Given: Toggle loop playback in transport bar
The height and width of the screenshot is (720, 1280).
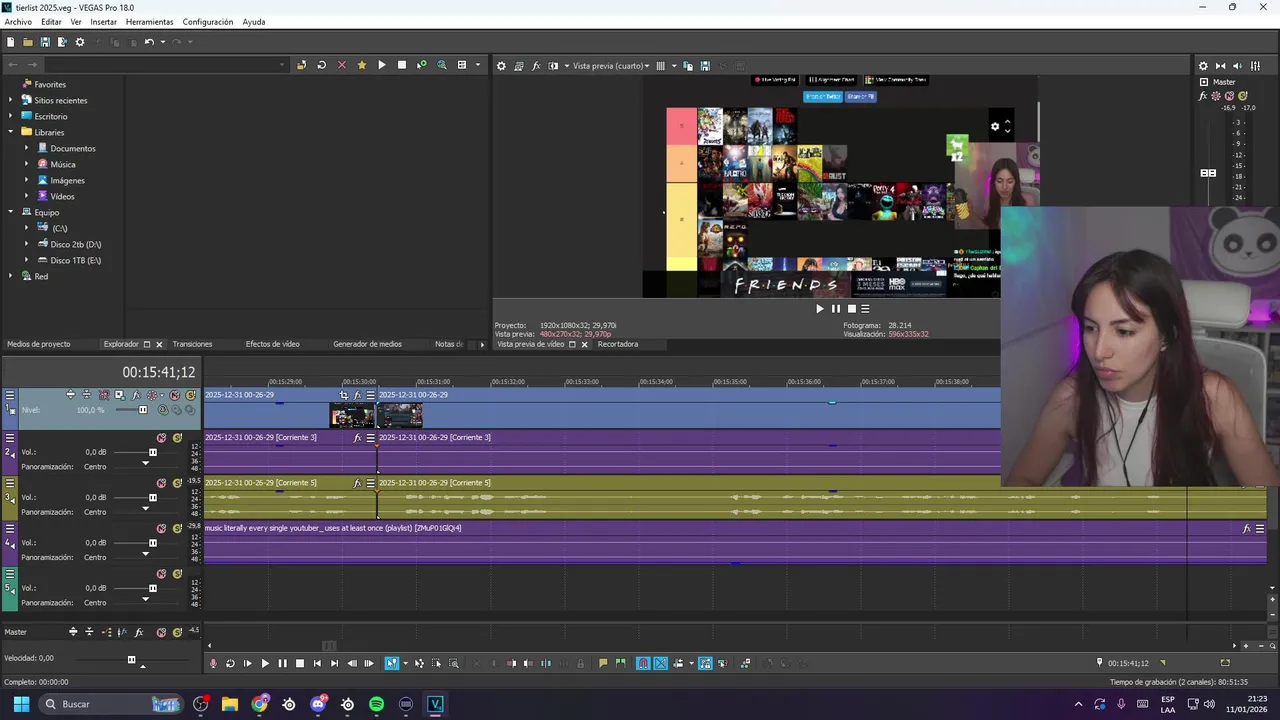Looking at the screenshot, I should [x=230, y=663].
